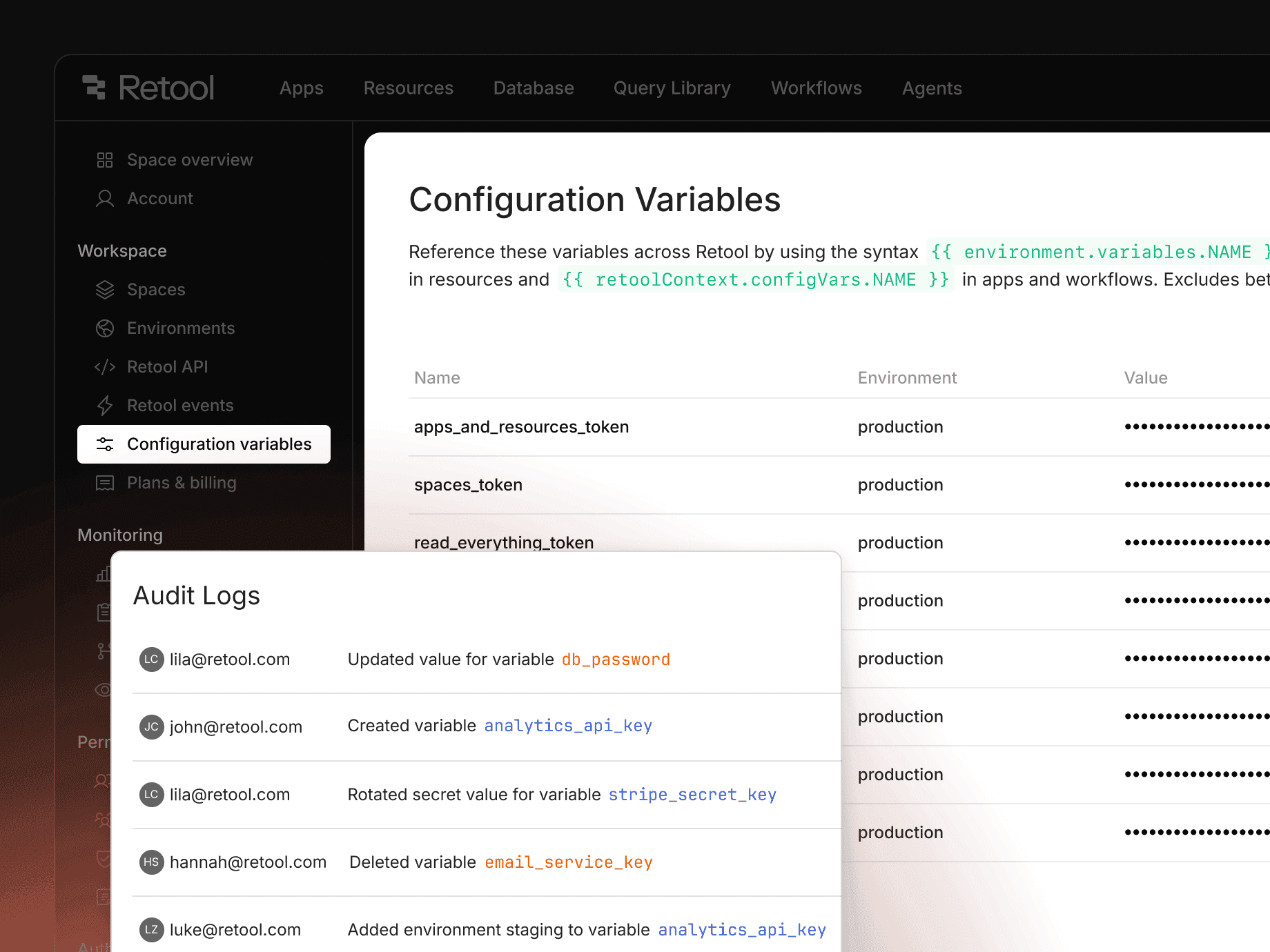Open Retool API page
This screenshot has width=1270, height=952.
168,367
